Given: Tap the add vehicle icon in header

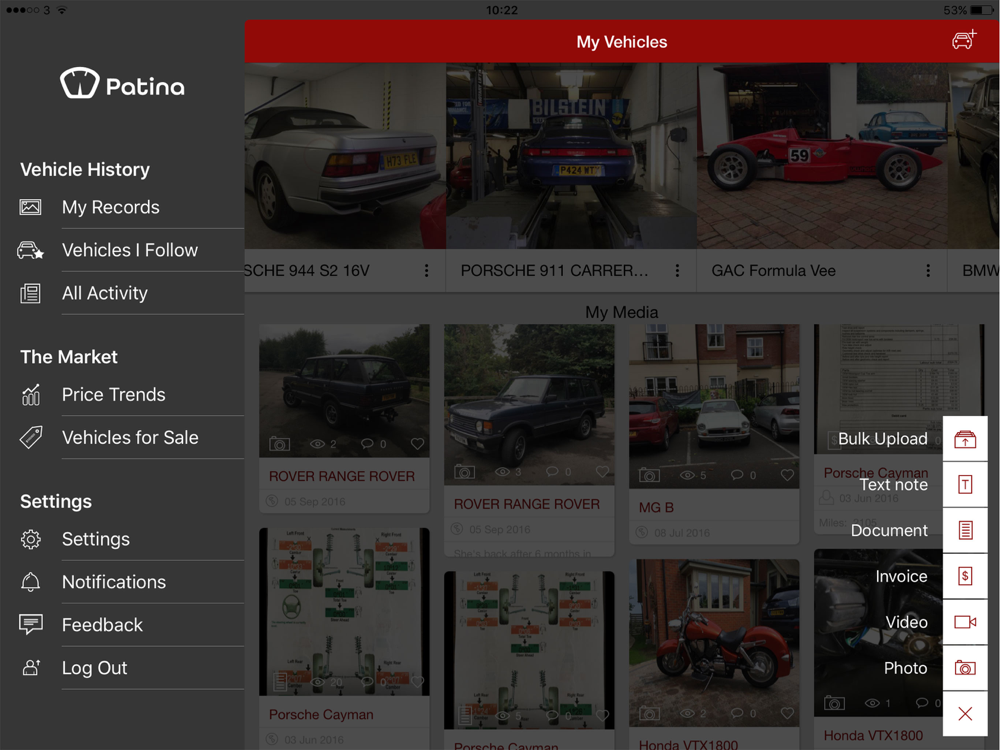Looking at the screenshot, I should click(x=964, y=40).
